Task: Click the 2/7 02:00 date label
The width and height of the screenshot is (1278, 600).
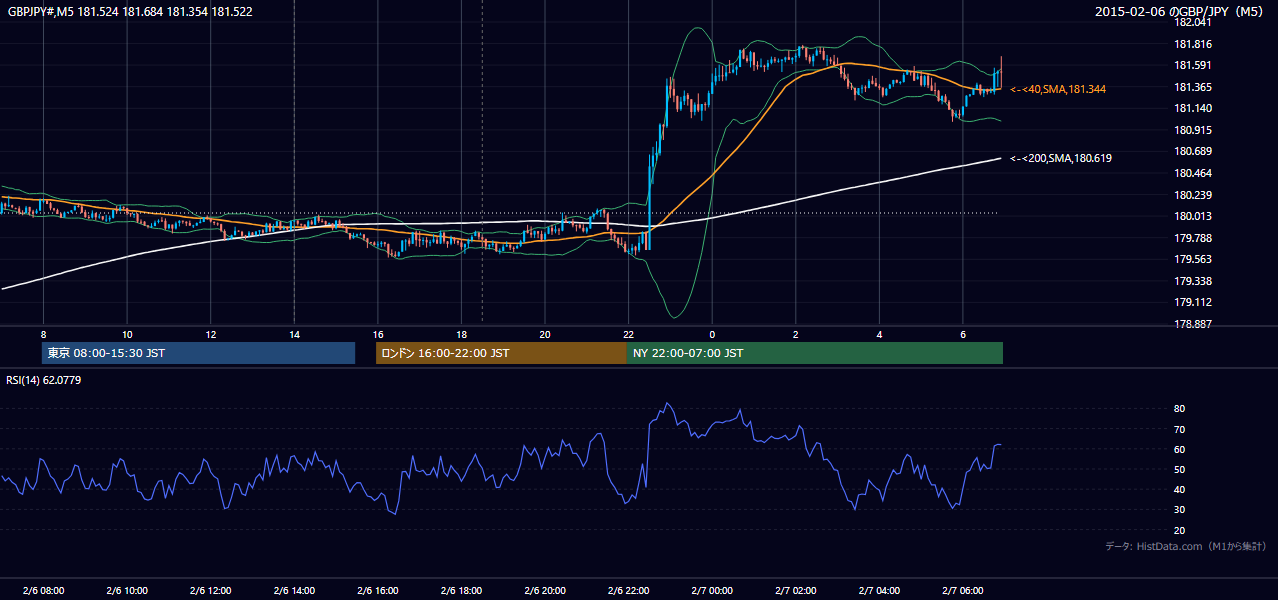Action: coord(795,591)
